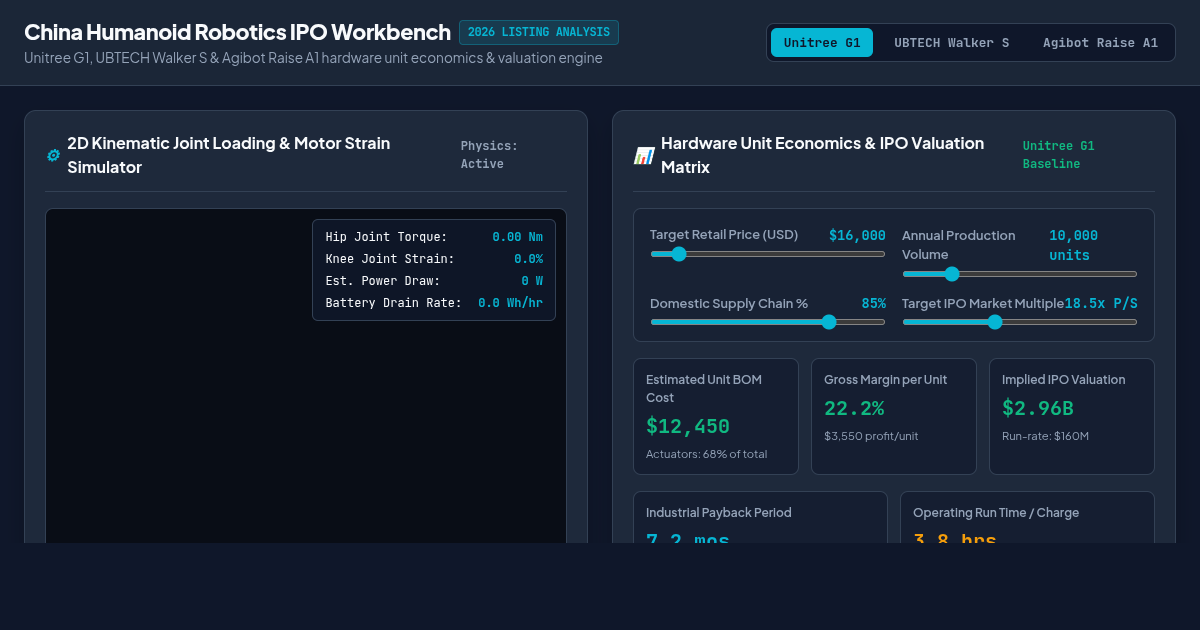Adjust the Annual Production Volume slider
The width and height of the screenshot is (1200, 630).
[x=1020, y=274]
